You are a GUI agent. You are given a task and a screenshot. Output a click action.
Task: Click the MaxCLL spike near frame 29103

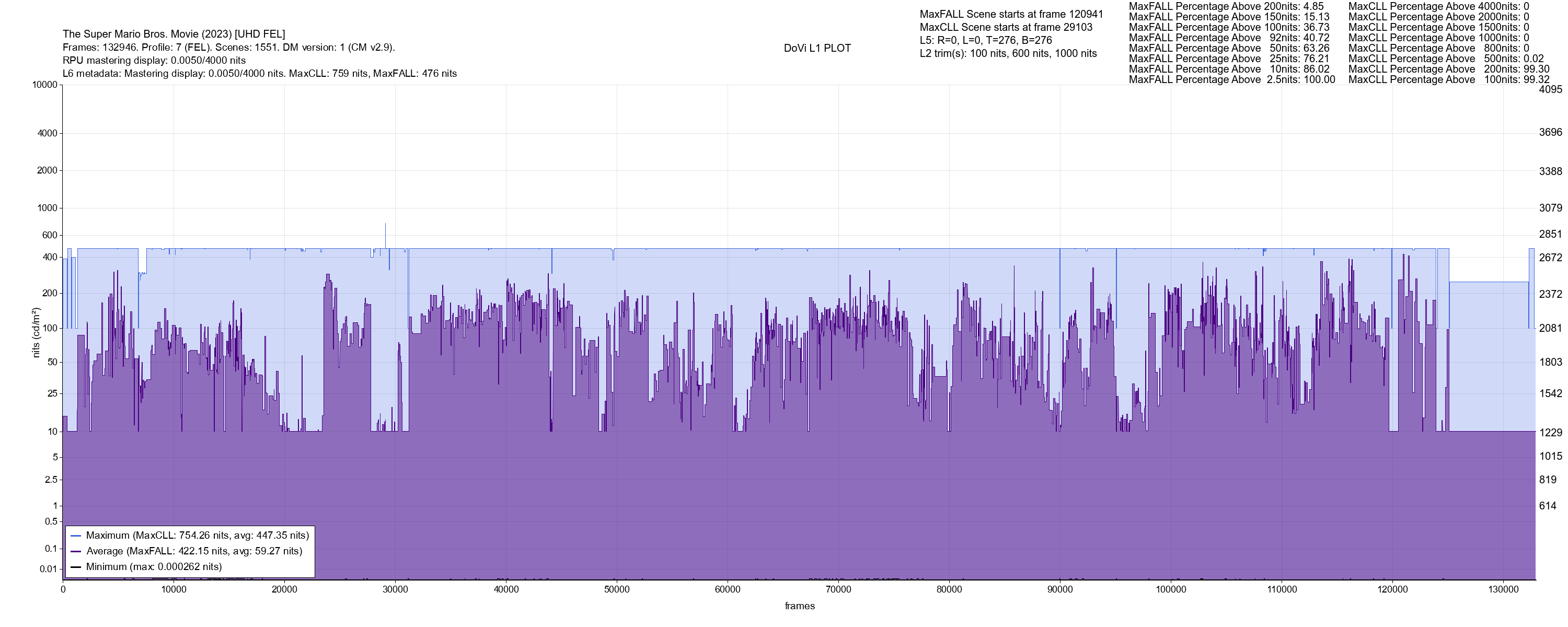tap(385, 235)
